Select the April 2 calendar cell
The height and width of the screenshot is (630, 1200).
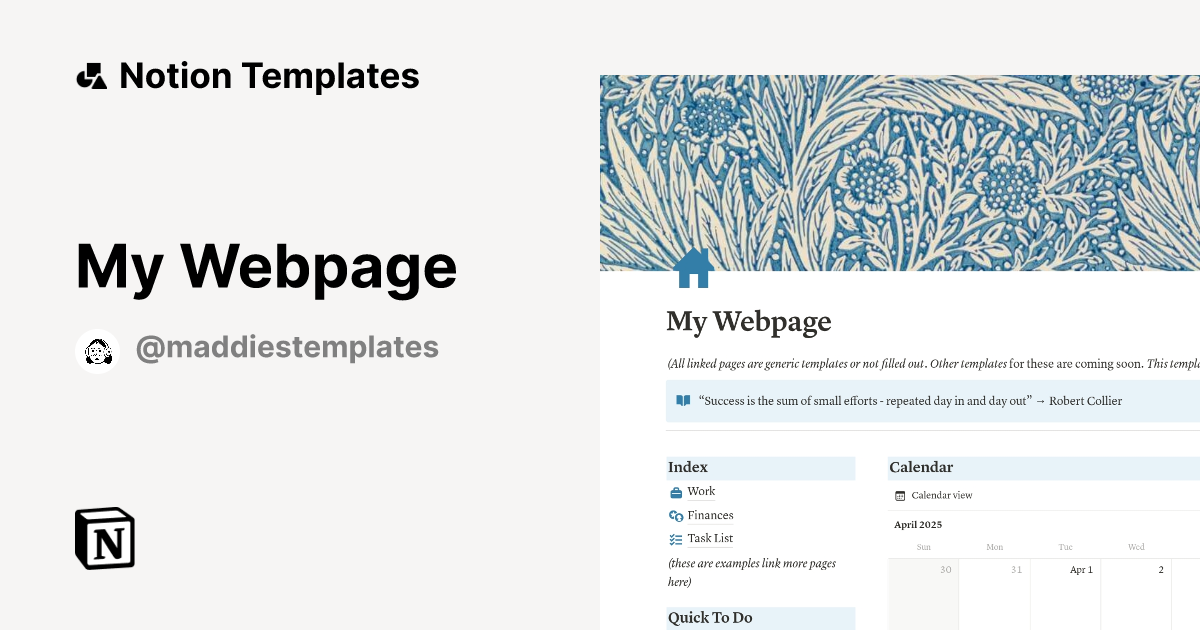pos(1135,590)
